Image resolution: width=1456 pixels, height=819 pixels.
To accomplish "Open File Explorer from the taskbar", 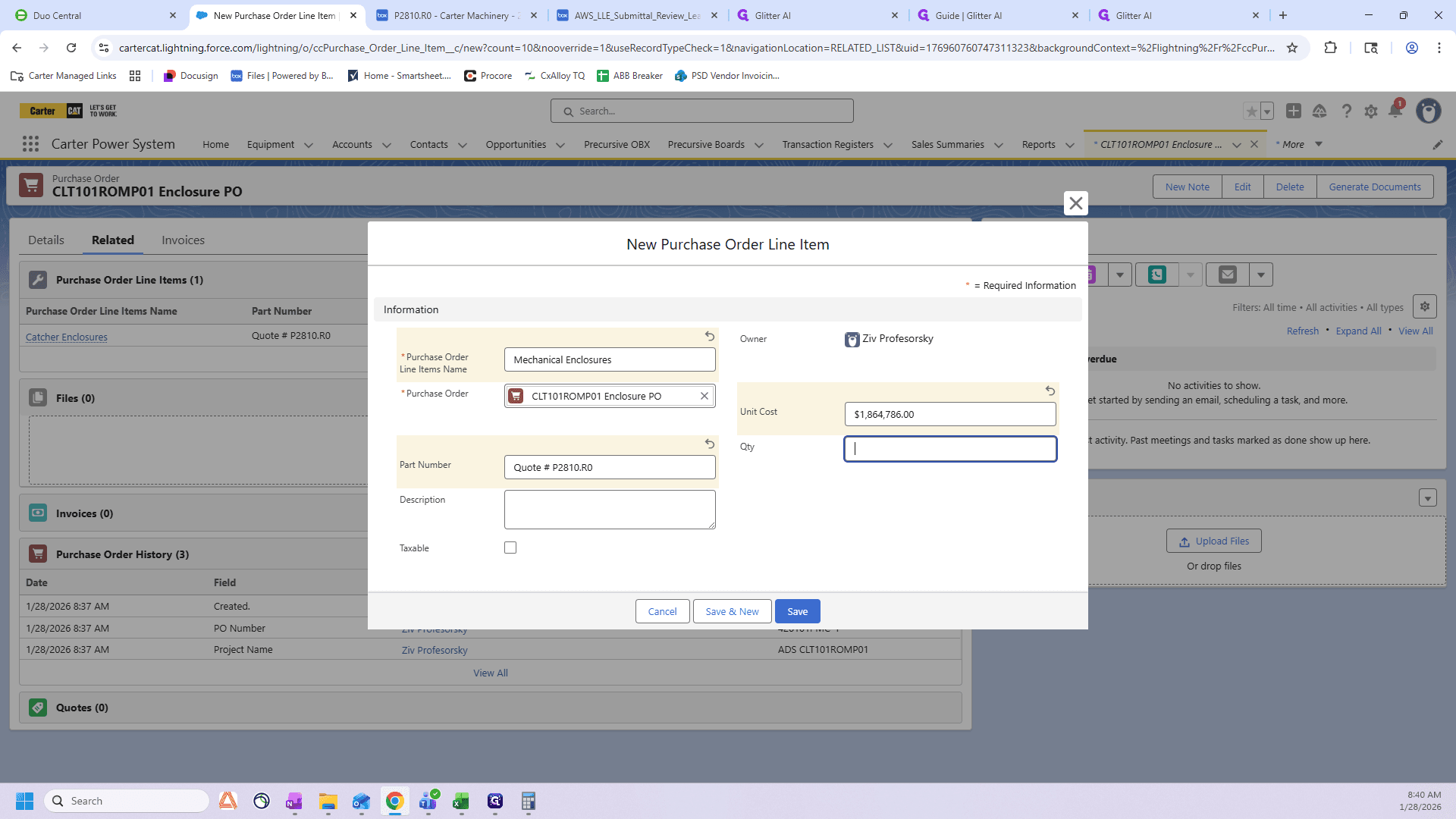I will tap(328, 801).
